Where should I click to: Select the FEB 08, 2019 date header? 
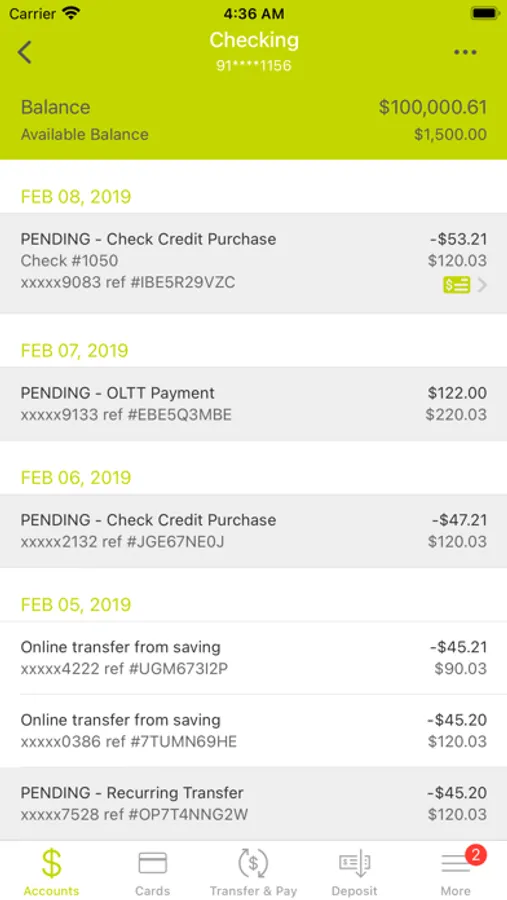pyautogui.click(x=76, y=197)
